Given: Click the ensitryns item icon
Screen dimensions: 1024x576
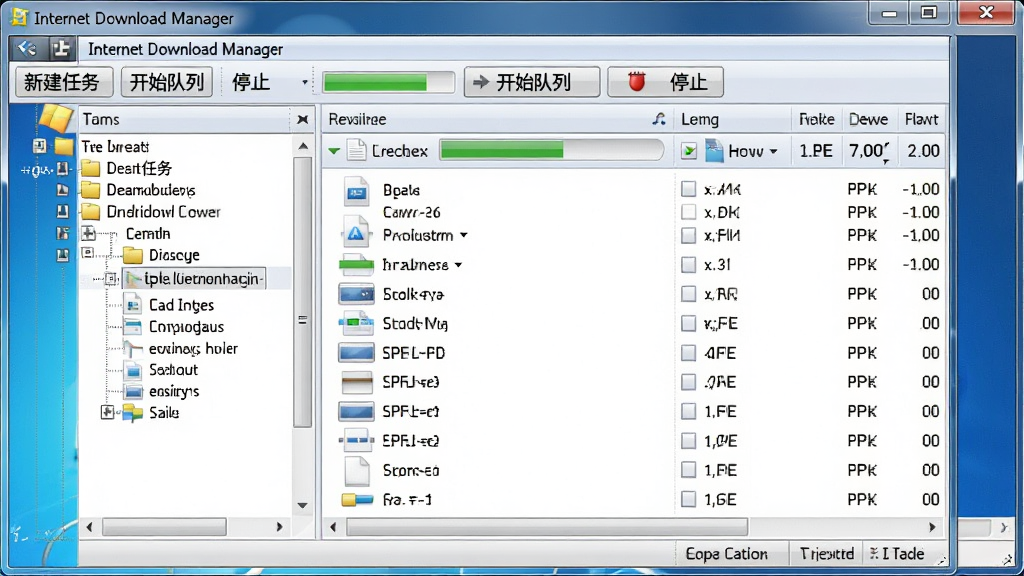Looking at the screenshot, I should [x=133, y=392].
